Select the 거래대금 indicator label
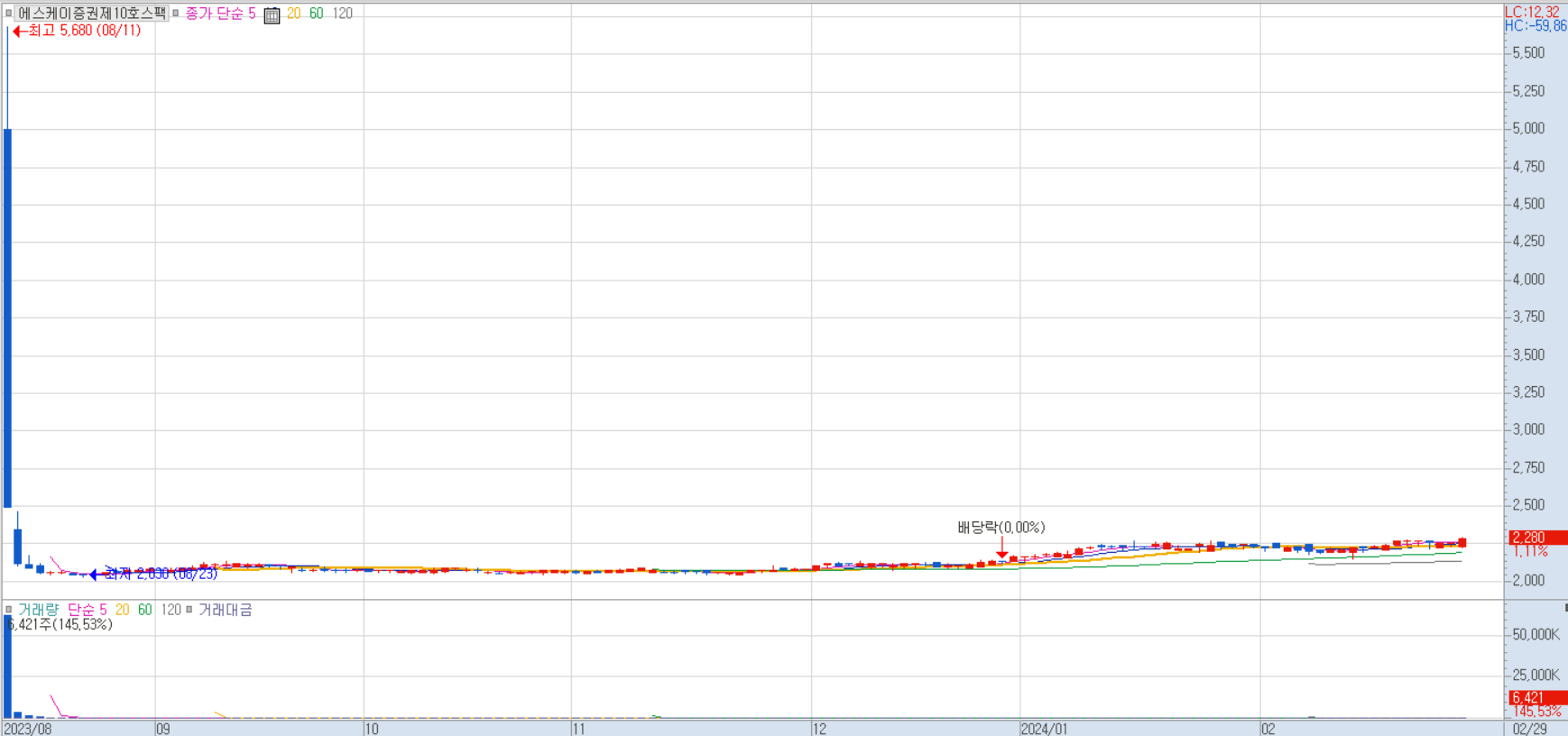This screenshot has height=736, width=1568. point(225,610)
